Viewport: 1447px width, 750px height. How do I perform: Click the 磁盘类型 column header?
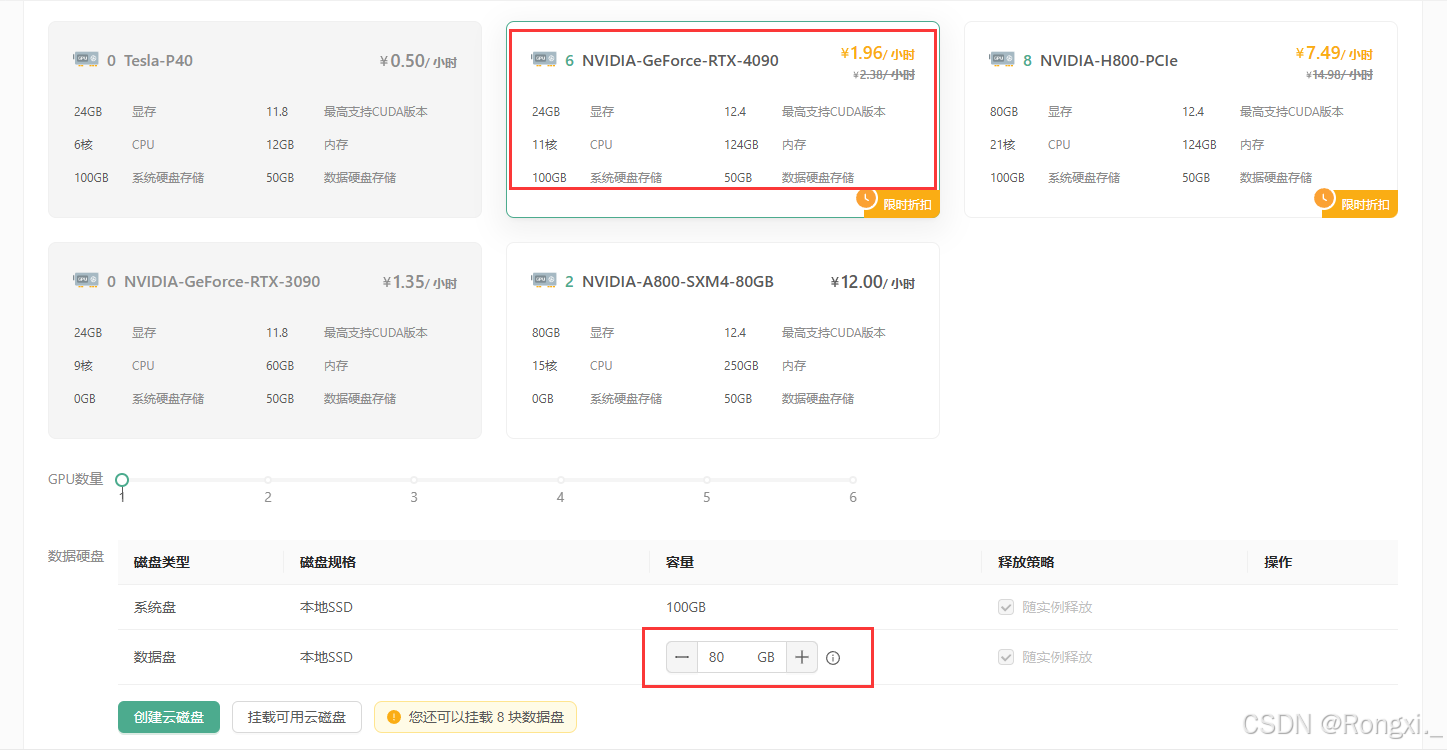(162, 562)
